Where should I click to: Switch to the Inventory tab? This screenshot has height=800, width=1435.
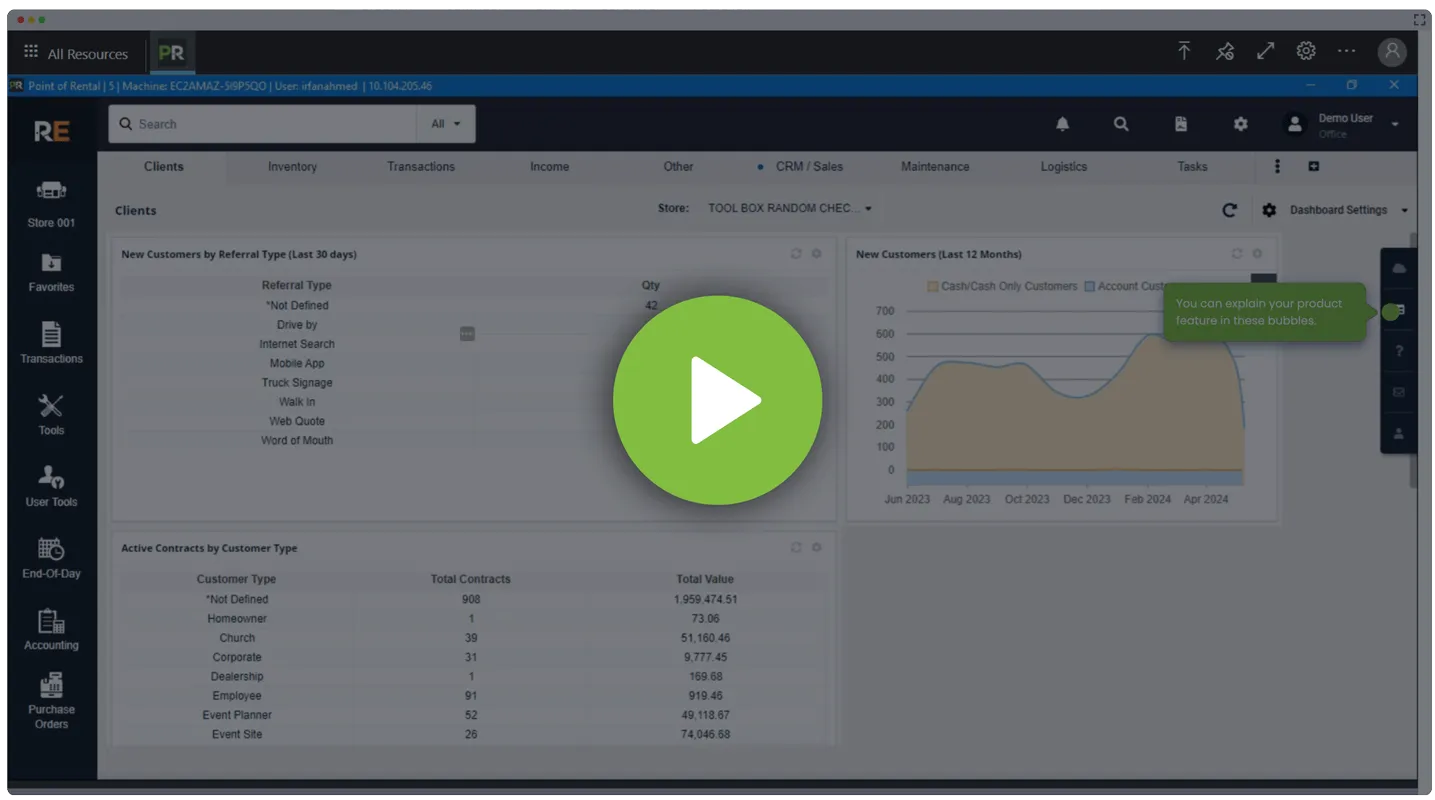[292, 167]
